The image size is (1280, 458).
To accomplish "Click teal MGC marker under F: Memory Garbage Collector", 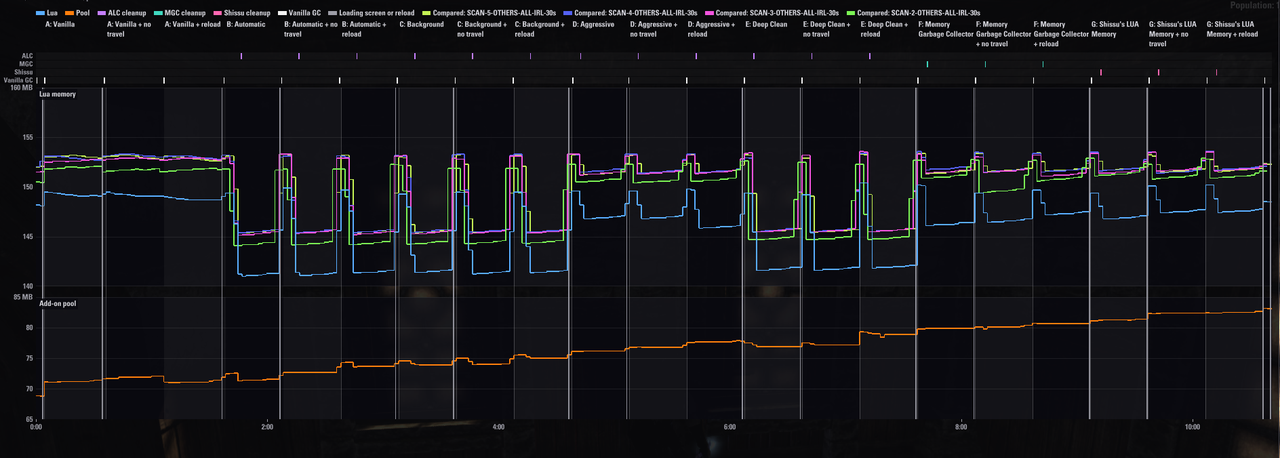I will pyautogui.click(x=927, y=64).
